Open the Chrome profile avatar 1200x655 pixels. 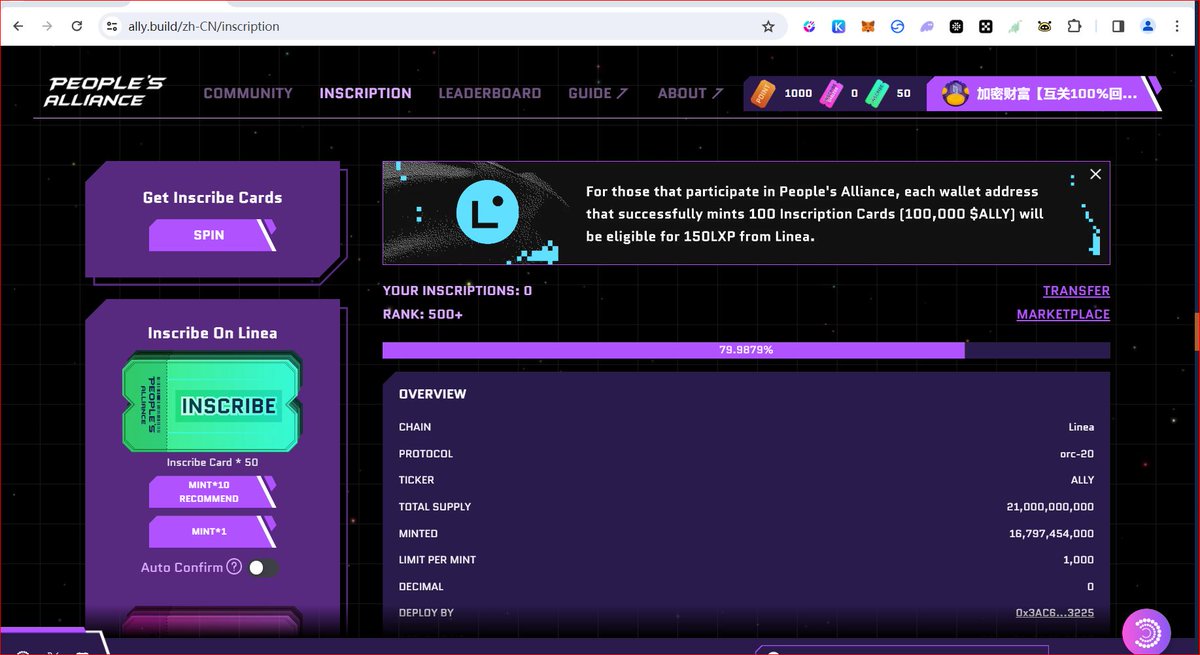pyautogui.click(x=1148, y=27)
